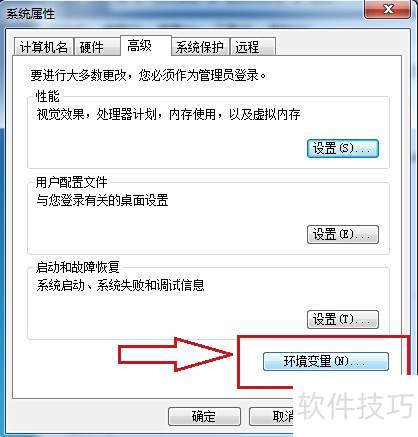Screen dimensions: 418x437
Task: Switch to the 远程 tab
Action: coord(253,47)
